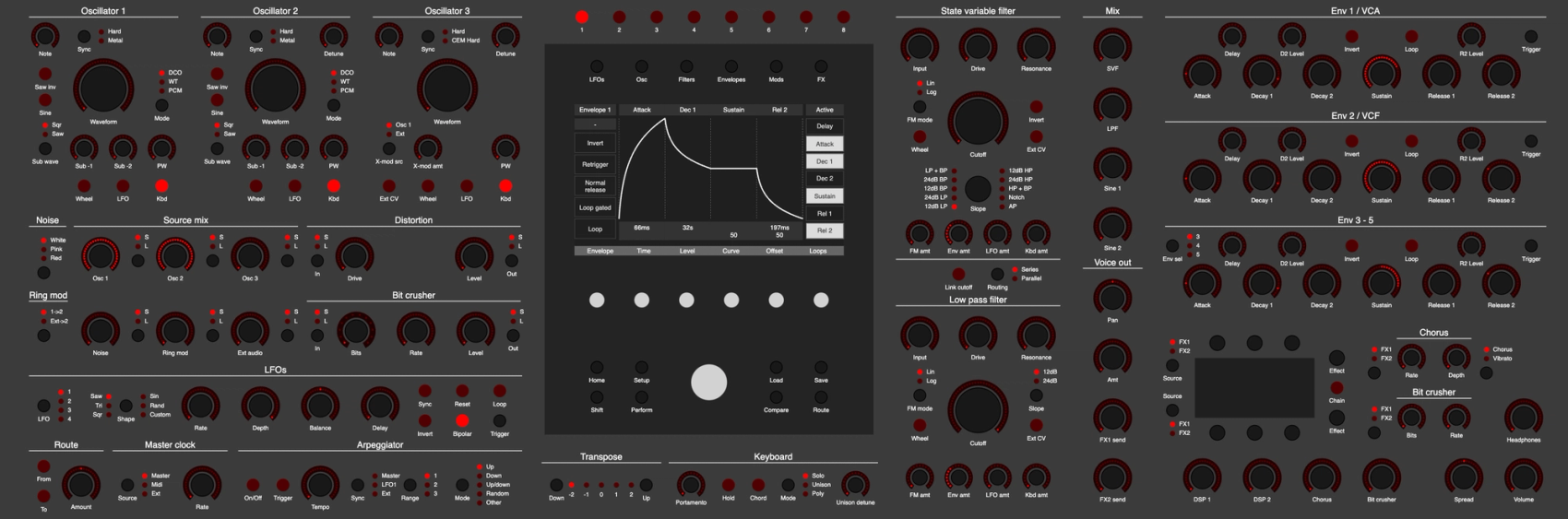Open the Mods display page

click(776, 66)
